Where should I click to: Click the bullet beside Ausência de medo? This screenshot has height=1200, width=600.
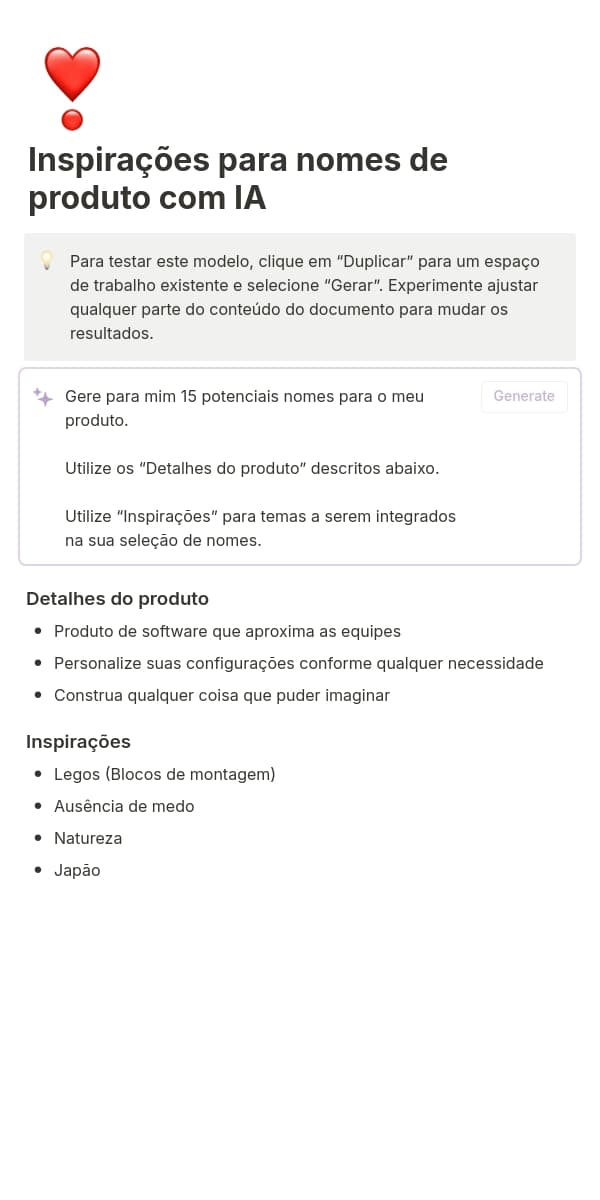point(38,806)
